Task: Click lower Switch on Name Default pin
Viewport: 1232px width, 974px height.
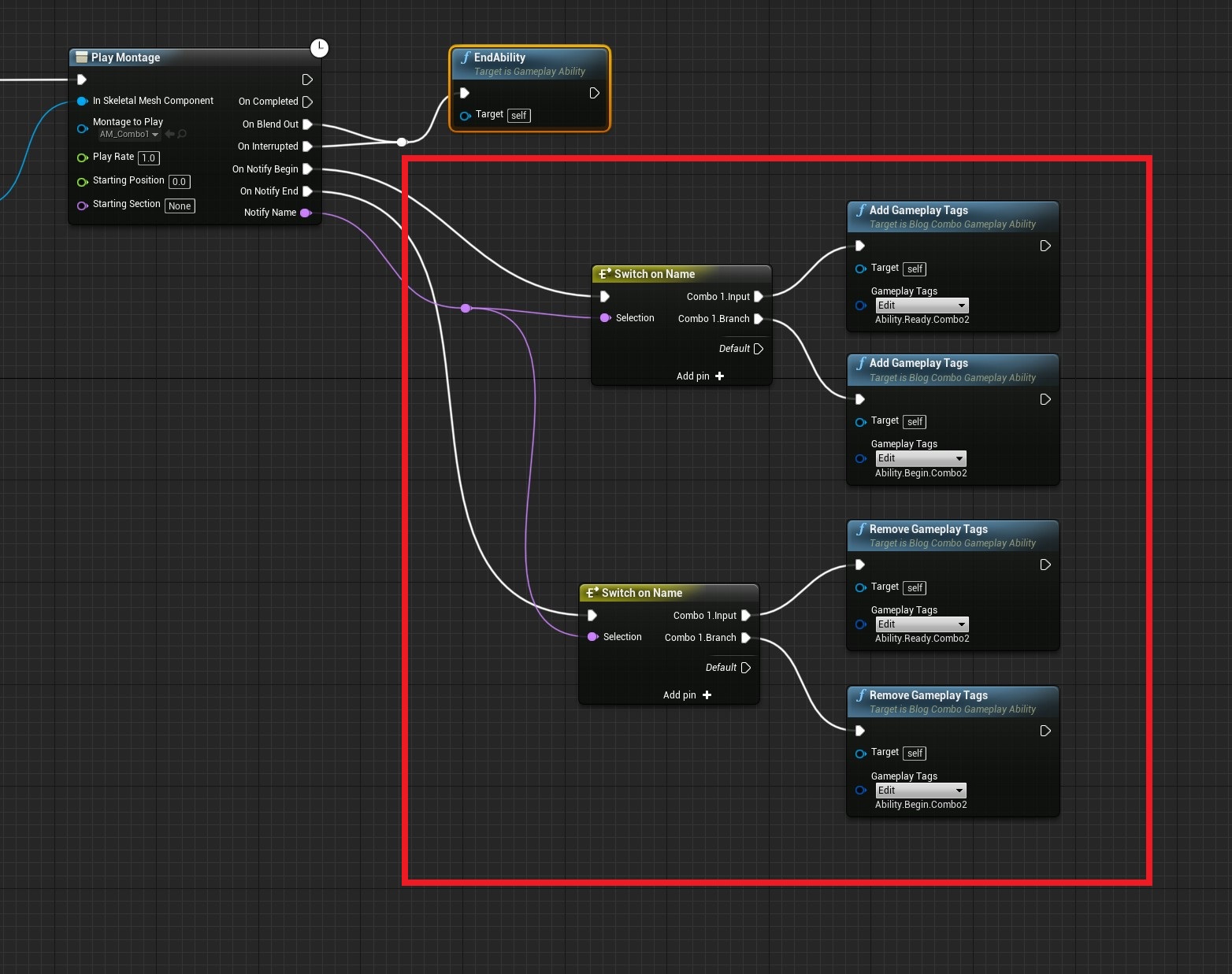Action: pos(746,668)
